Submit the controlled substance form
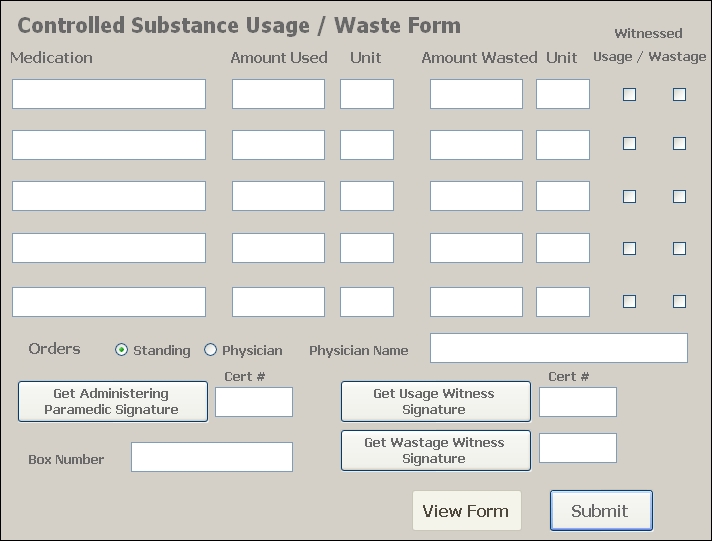 (600, 511)
